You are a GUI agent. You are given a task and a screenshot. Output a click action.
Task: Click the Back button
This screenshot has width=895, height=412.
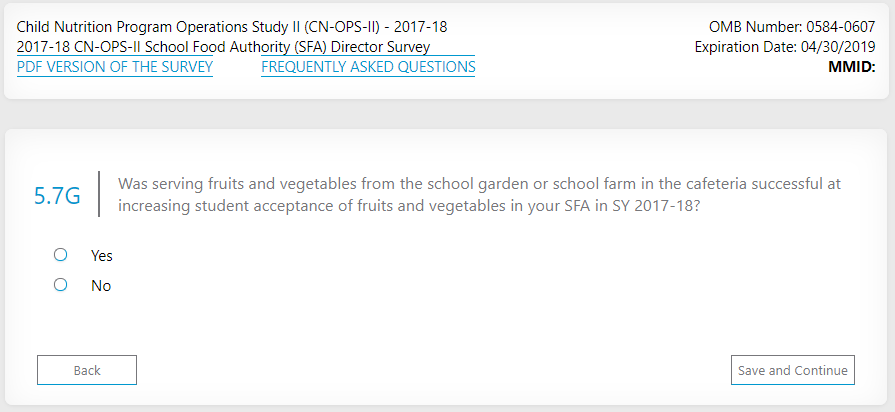tap(87, 370)
